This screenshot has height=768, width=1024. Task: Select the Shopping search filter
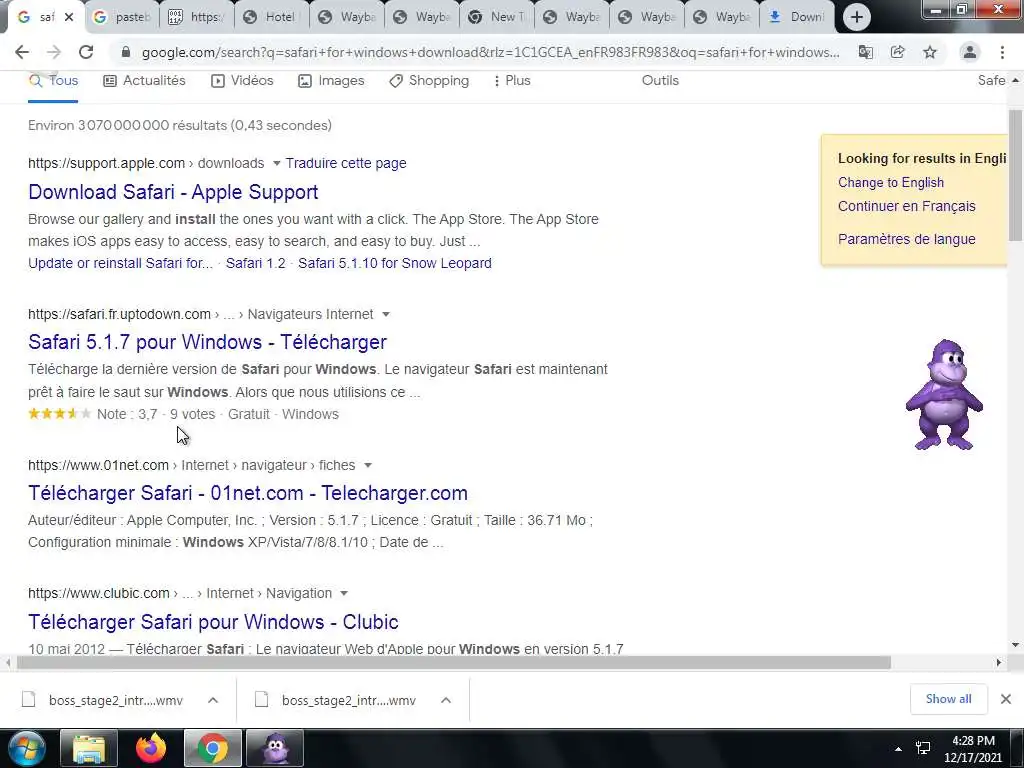pos(429,81)
